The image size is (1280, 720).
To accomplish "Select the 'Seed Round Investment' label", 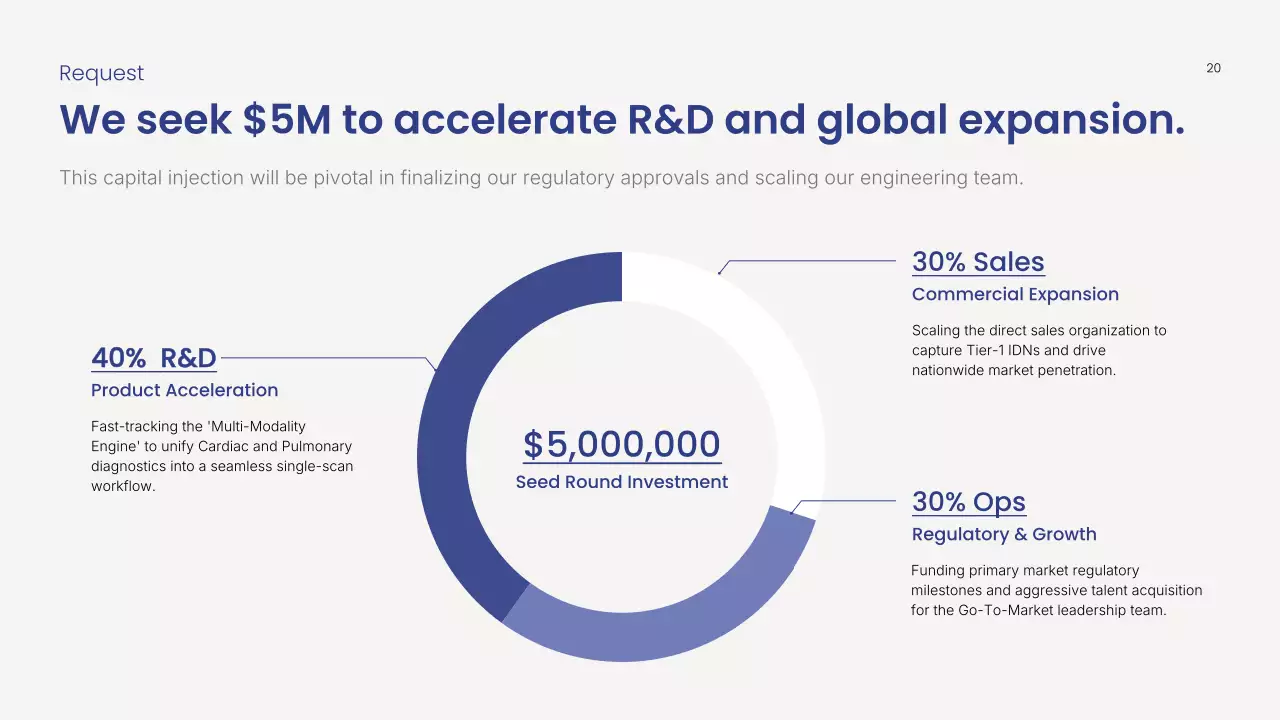I will 621,482.
